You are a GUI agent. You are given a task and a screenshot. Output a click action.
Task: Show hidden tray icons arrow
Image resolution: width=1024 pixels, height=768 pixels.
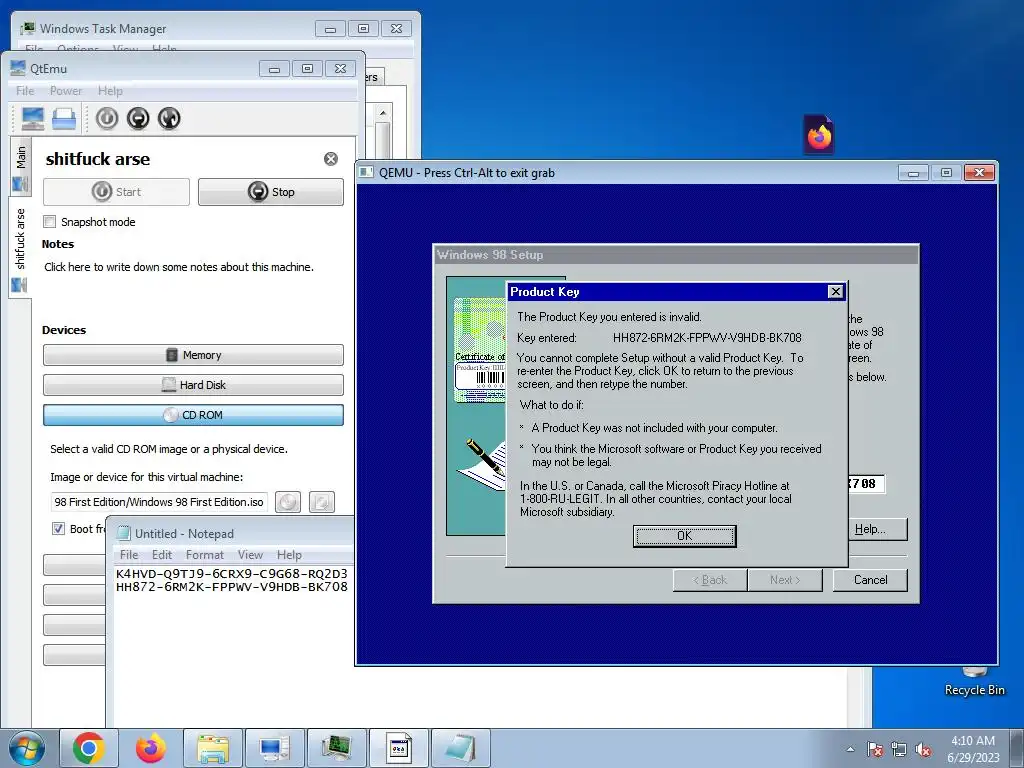click(850, 749)
